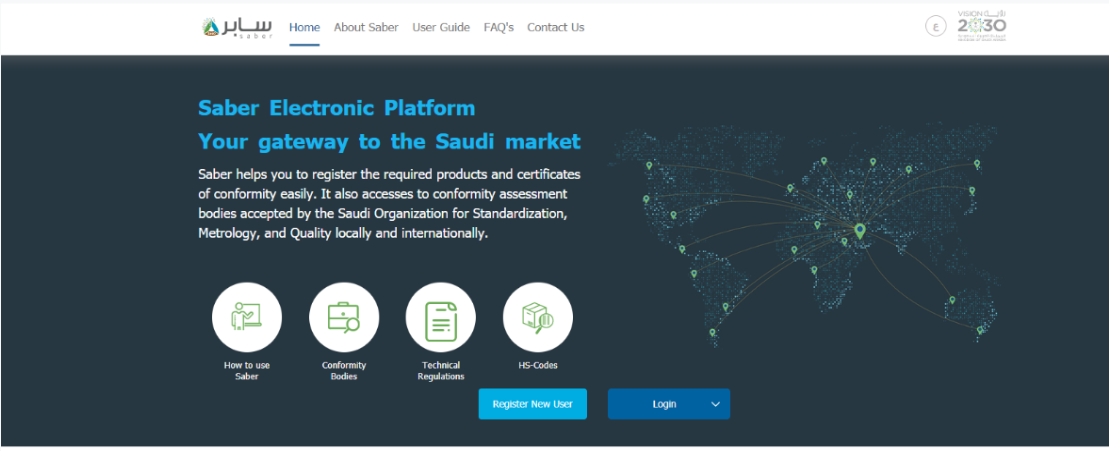Click the 'Saber Electronic Platform' heading
1109x451 pixels.
coord(337,108)
